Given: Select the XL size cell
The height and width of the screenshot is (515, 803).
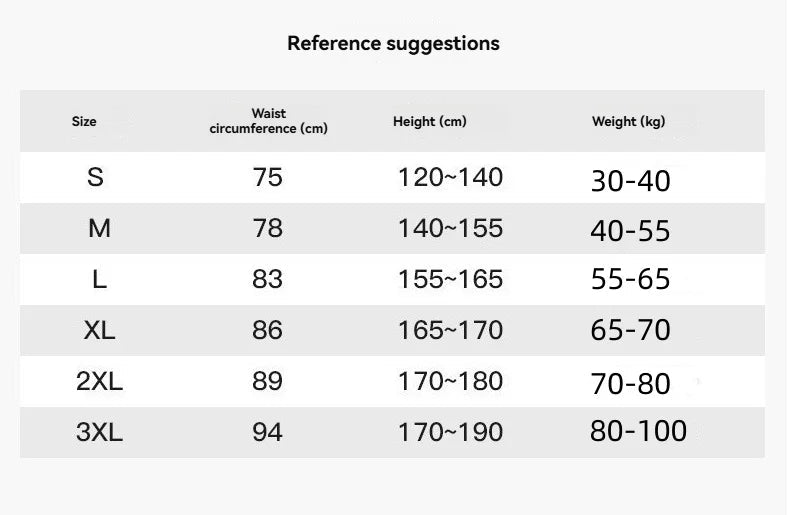Looking at the screenshot, I should pos(99,330).
